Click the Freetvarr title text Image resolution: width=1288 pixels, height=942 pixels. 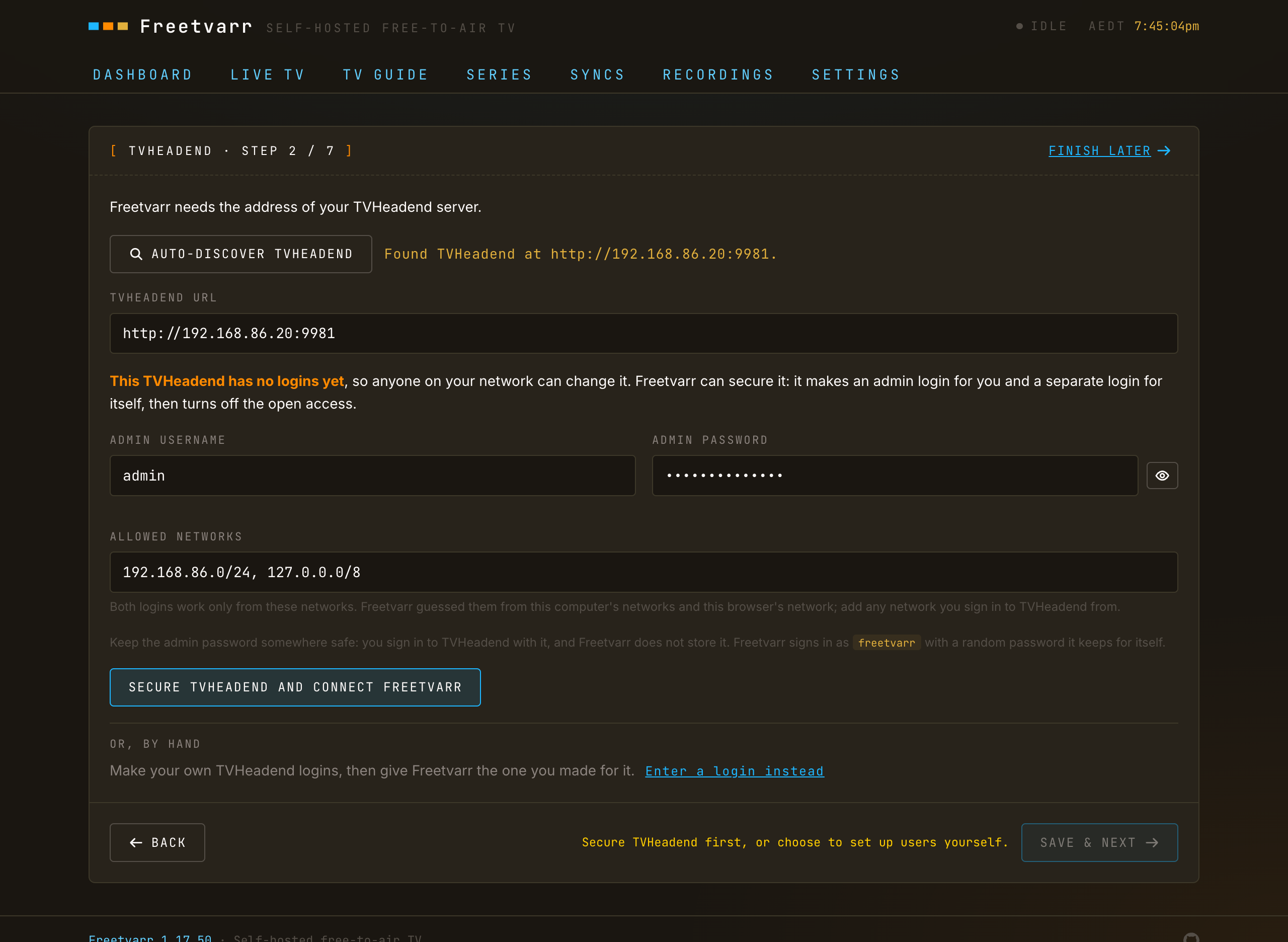click(196, 26)
